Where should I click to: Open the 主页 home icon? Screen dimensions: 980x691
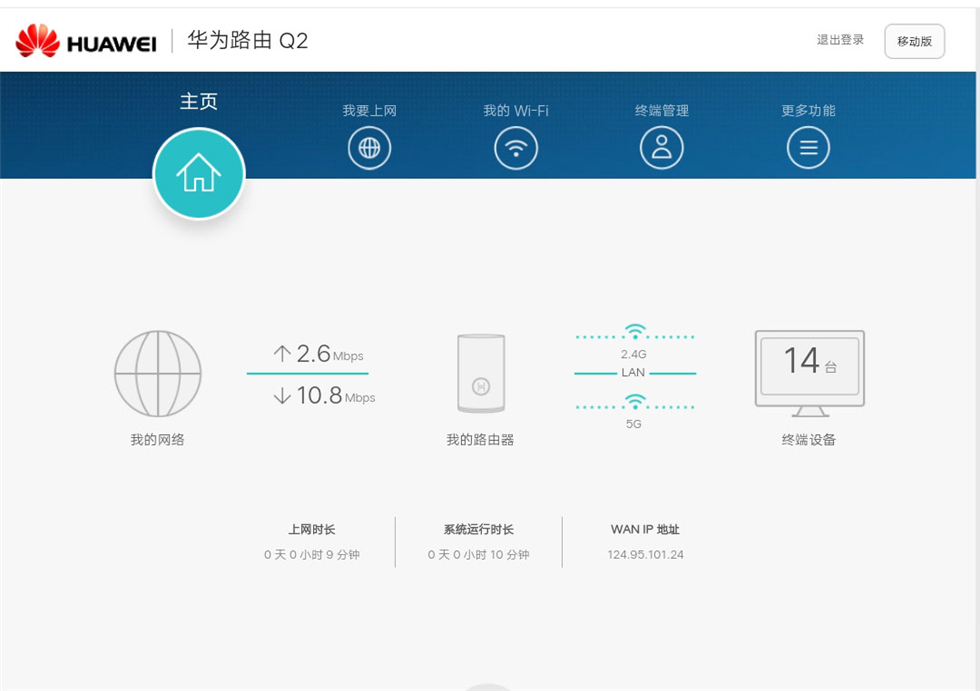click(199, 173)
